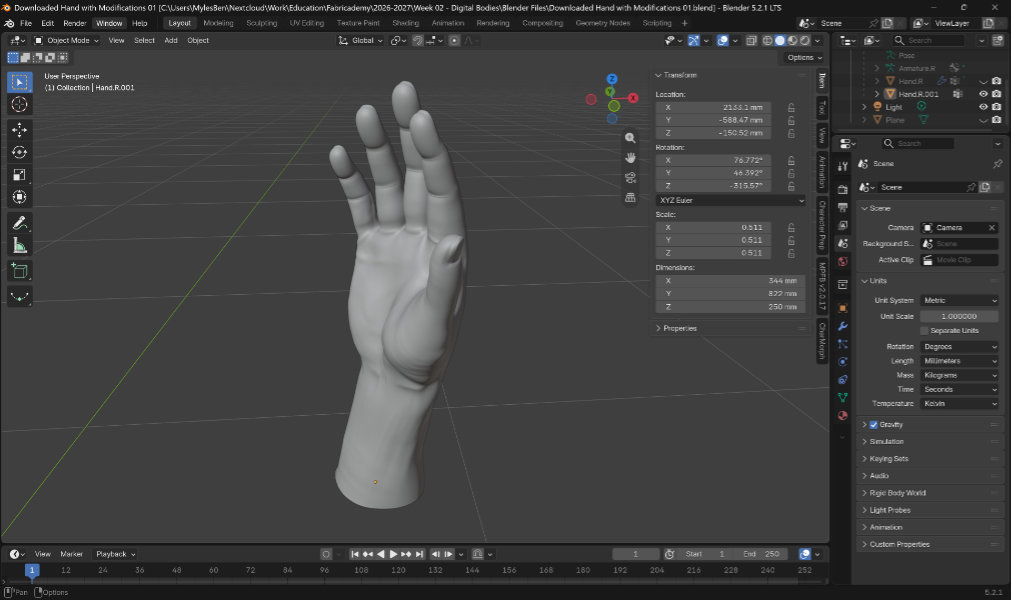Open the Object properties orange square tab
Viewport: 1011px width, 600px height.
click(842, 308)
